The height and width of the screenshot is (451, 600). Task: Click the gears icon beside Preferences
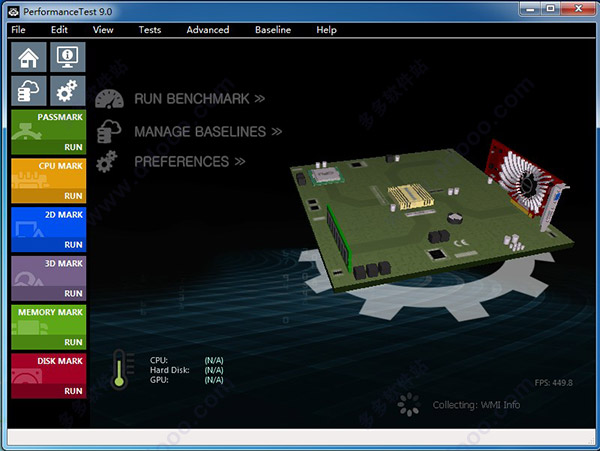click(107, 161)
